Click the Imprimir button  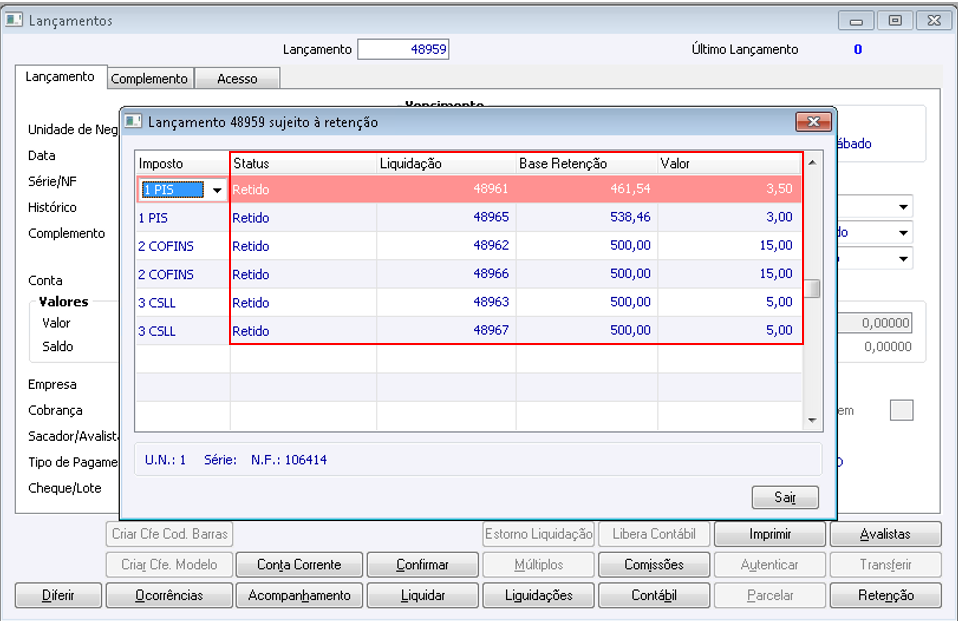coord(769,534)
